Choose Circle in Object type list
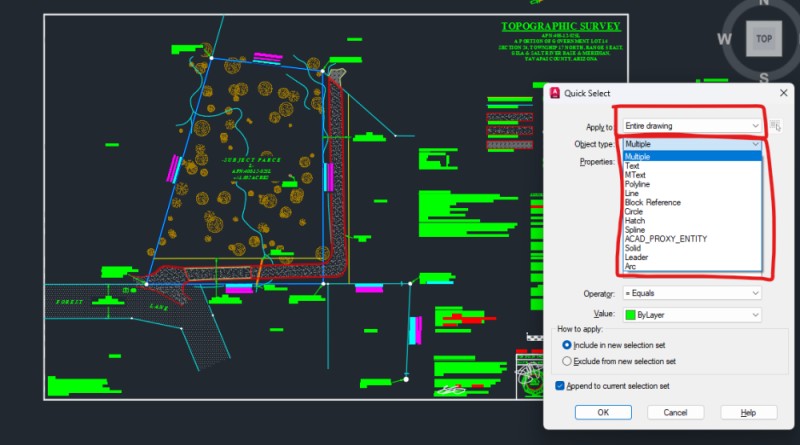 692,211
